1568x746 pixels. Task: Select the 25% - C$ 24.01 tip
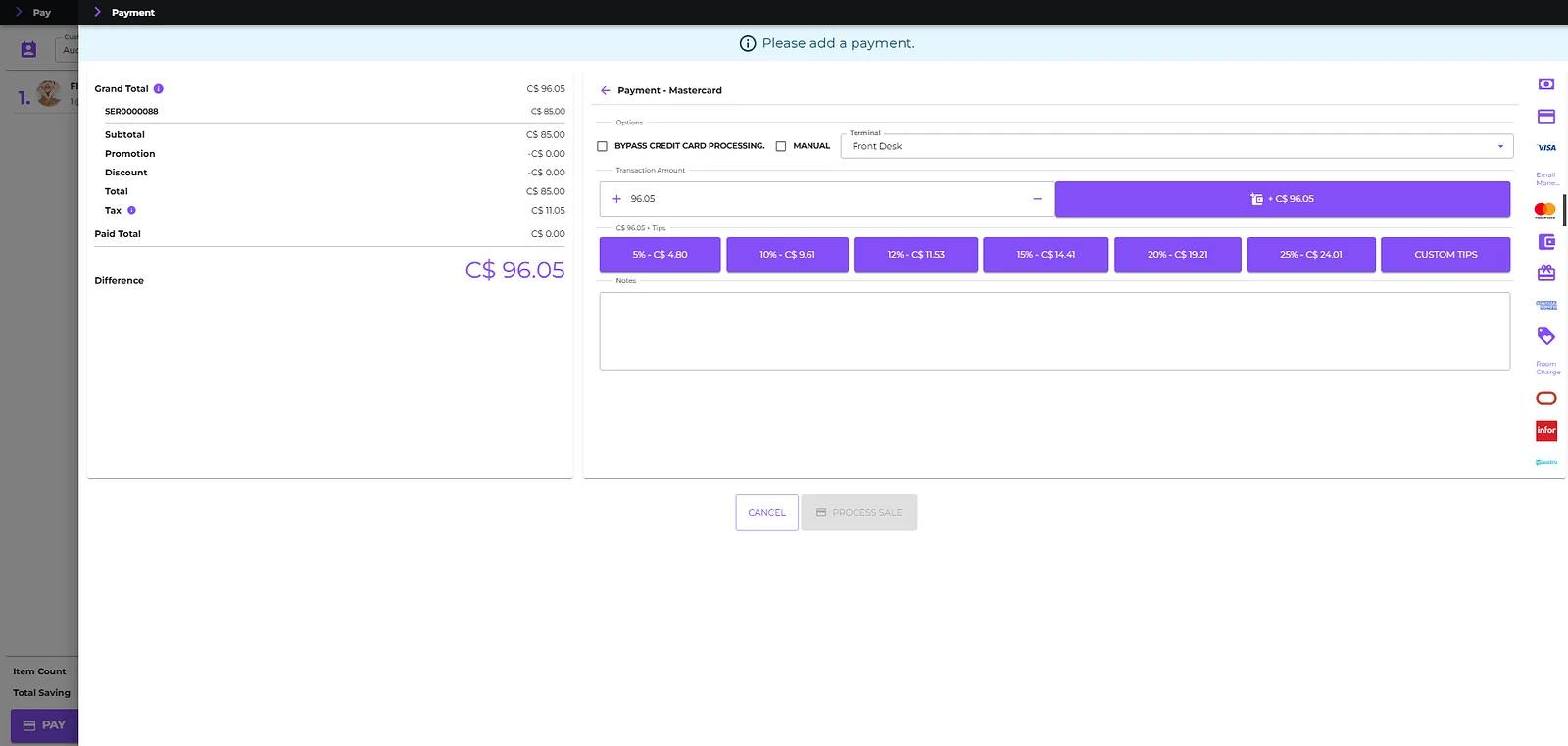pyautogui.click(x=1311, y=255)
